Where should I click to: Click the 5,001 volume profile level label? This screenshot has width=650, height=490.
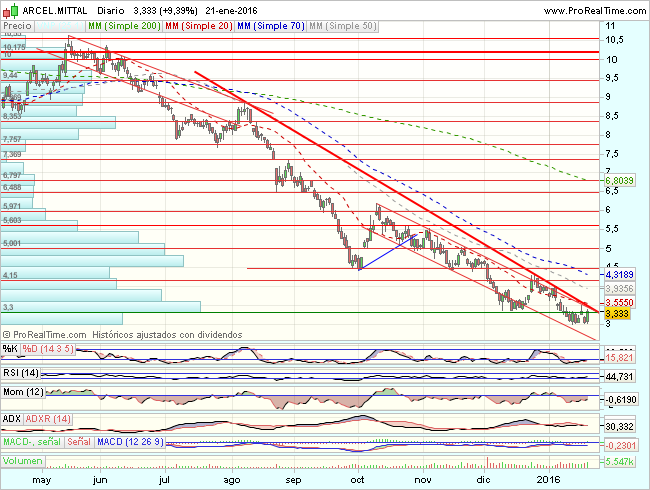coord(12,243)
